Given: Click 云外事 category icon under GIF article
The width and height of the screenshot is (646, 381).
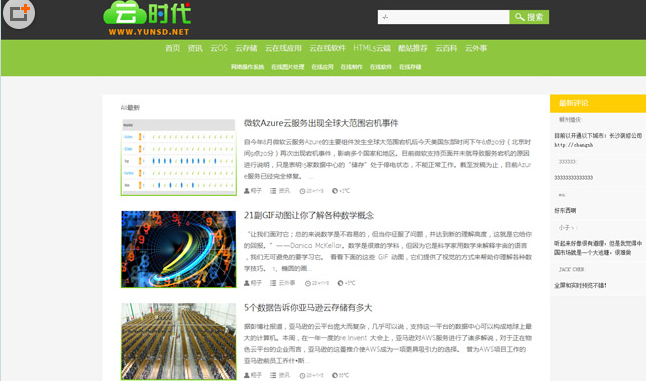Looking at the screenshot, I should pos(273,283).
